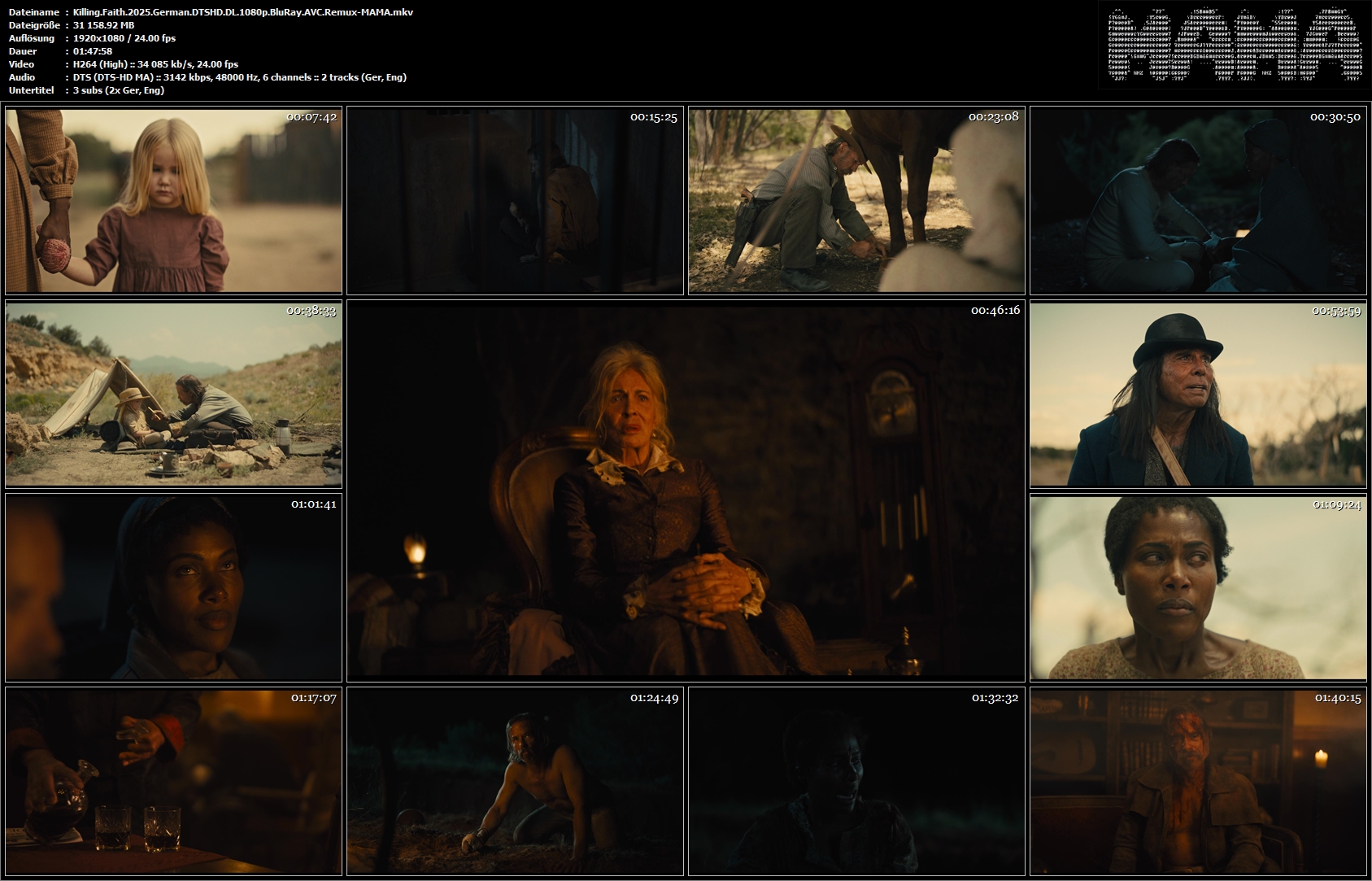Select the thumbnail at 01:32:32
The width and height of the screenshot is (1372, 881).
[x=856, y=781]
